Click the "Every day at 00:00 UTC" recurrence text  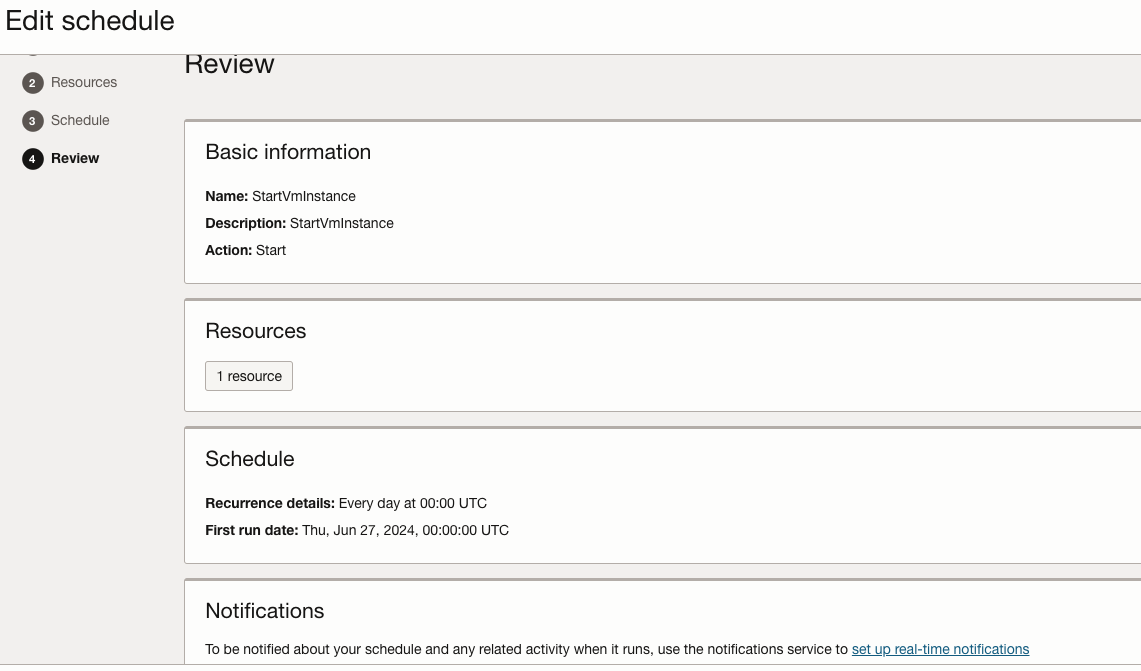(x=413, y=503)
